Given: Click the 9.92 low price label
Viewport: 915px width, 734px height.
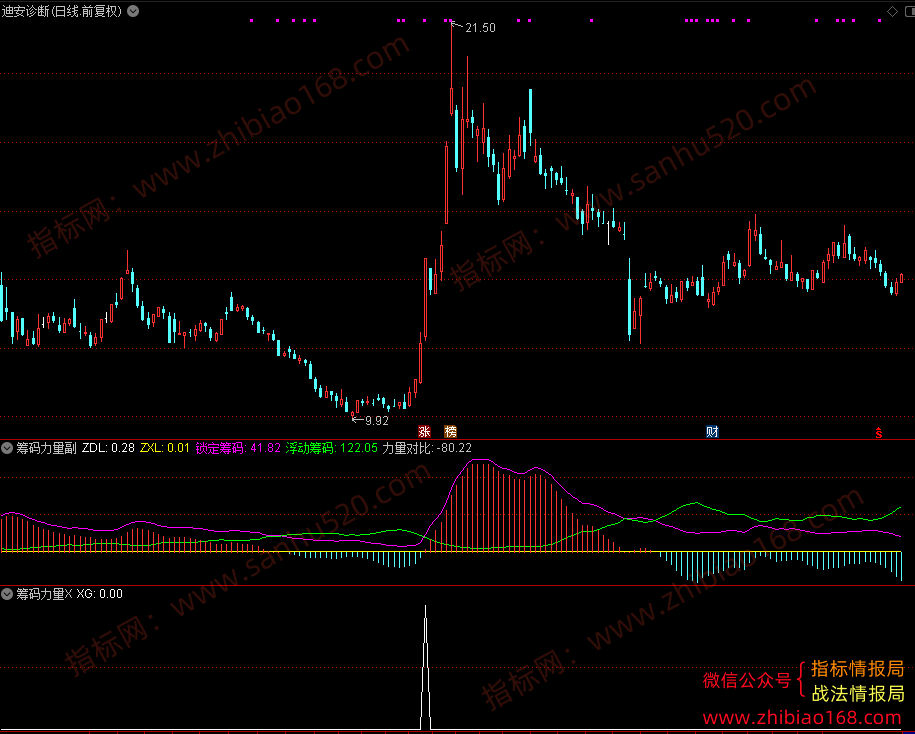Looking at the screenshot, I should pyautogui.click(x=377, y=421).
